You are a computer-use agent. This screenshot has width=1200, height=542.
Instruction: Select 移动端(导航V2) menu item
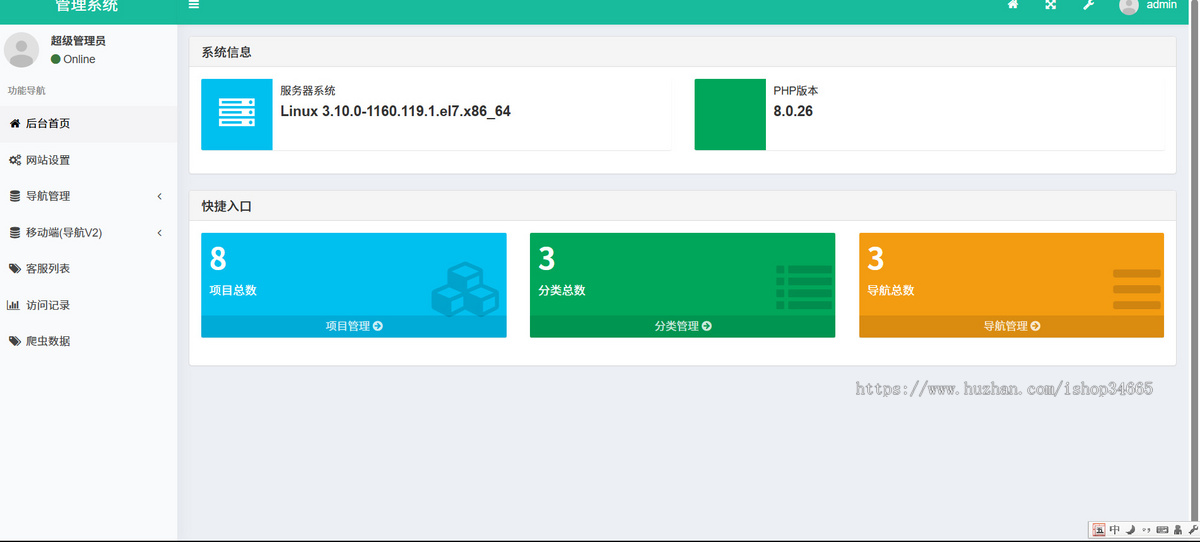point(89,232)
